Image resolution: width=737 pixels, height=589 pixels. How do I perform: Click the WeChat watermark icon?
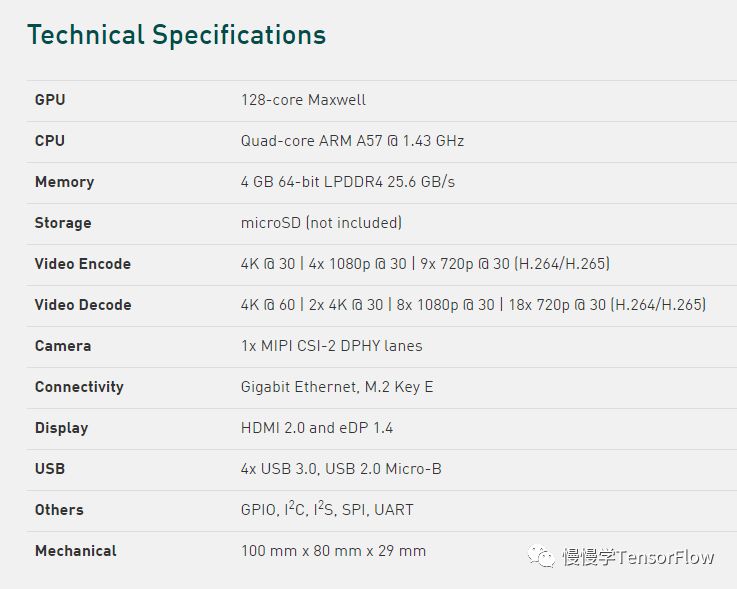point(542,556)
